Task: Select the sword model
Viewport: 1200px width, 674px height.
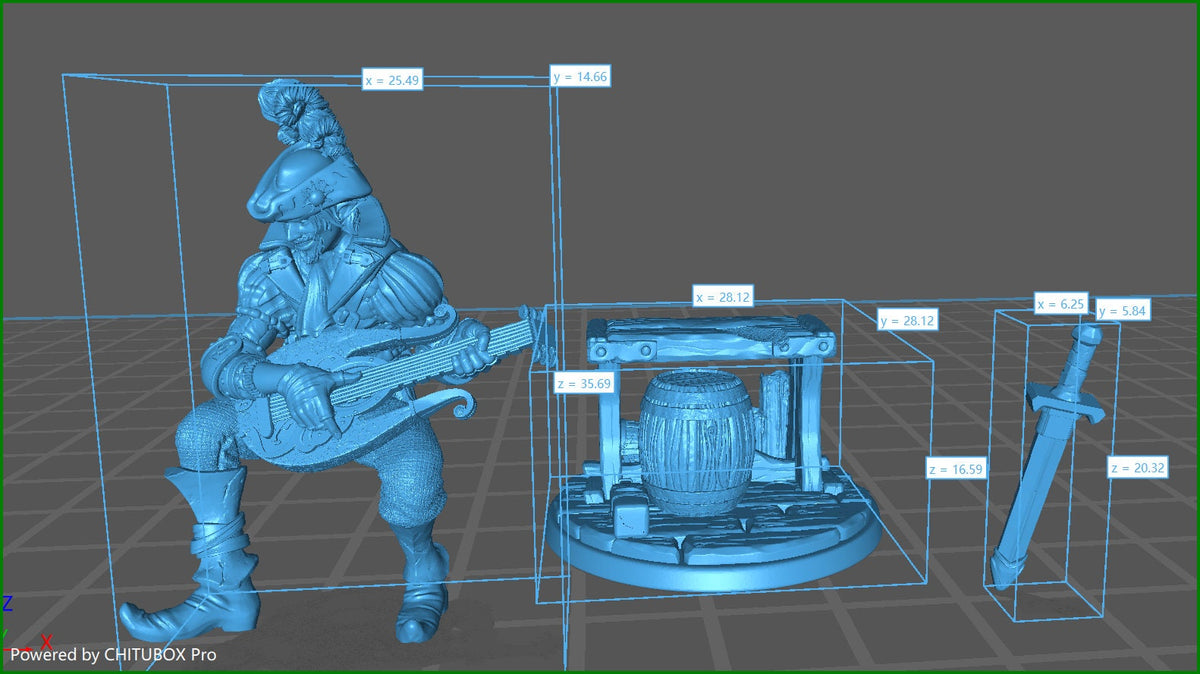Action: pyautogui.click(x=1047, y=455)
